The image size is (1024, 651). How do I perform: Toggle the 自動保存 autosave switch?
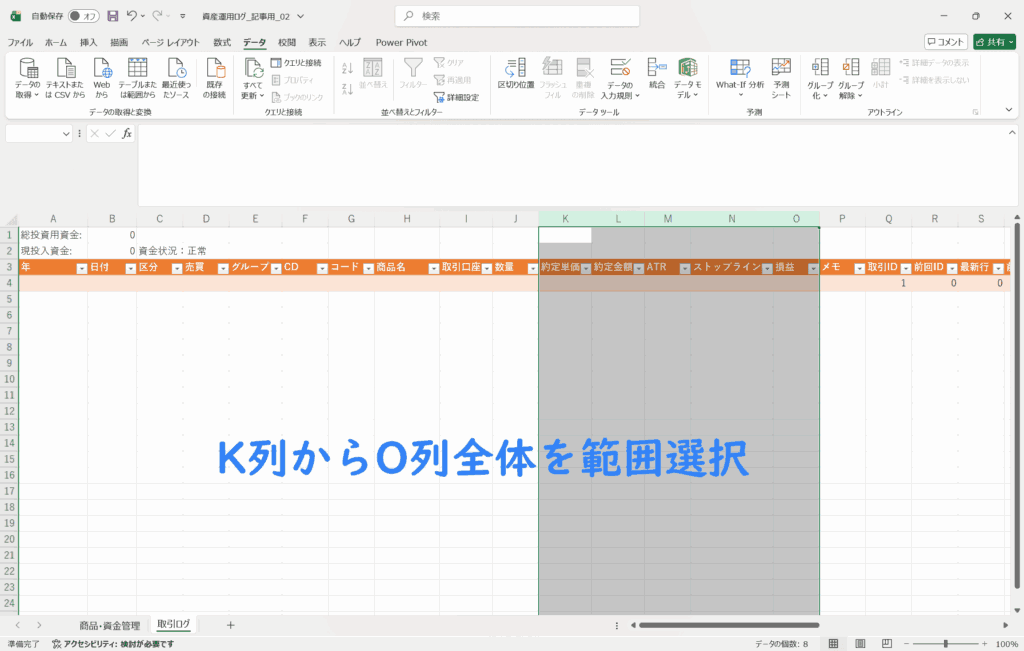click(x=84, y=16)
